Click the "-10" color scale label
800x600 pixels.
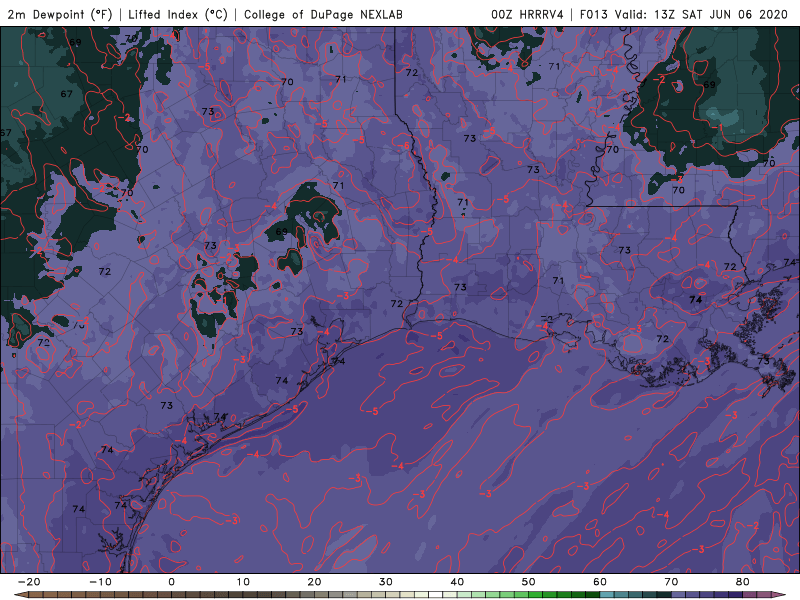coord(100,582)
